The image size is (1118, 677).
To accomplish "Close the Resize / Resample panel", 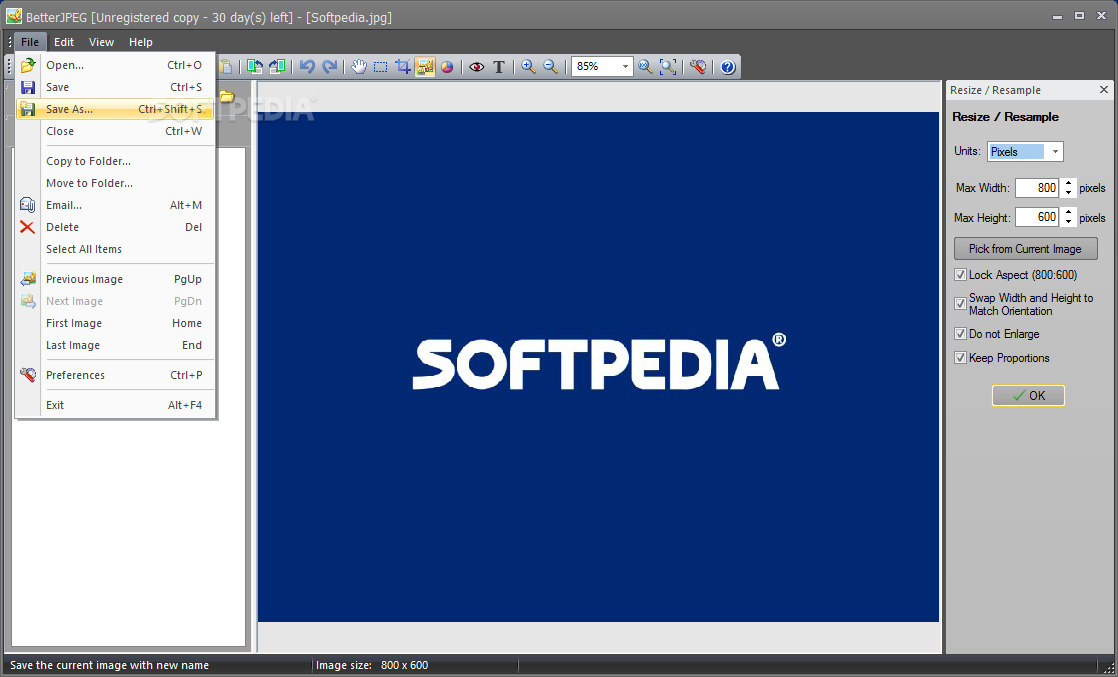I will pos(1104,90).
